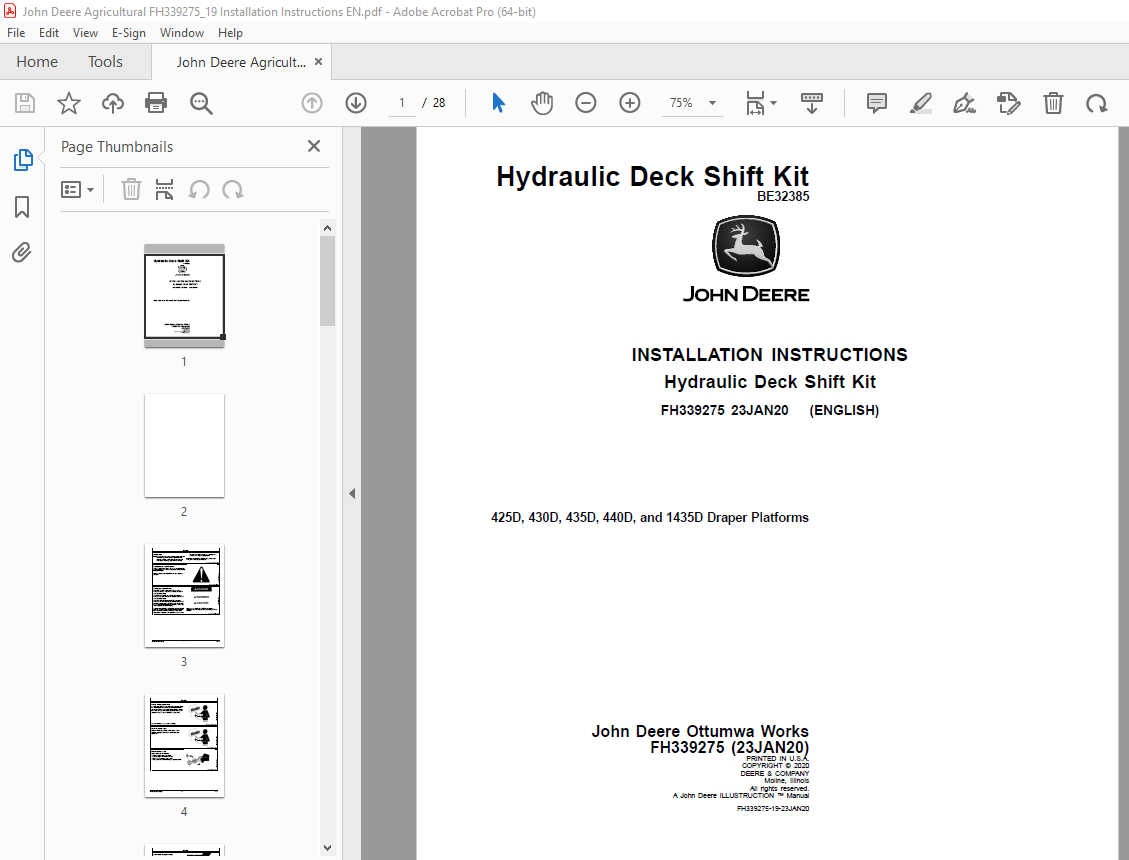Open the Find text magnifier tool
Image resolution: width=1129 pixels, height=860 pixels.
coord(201,103)
